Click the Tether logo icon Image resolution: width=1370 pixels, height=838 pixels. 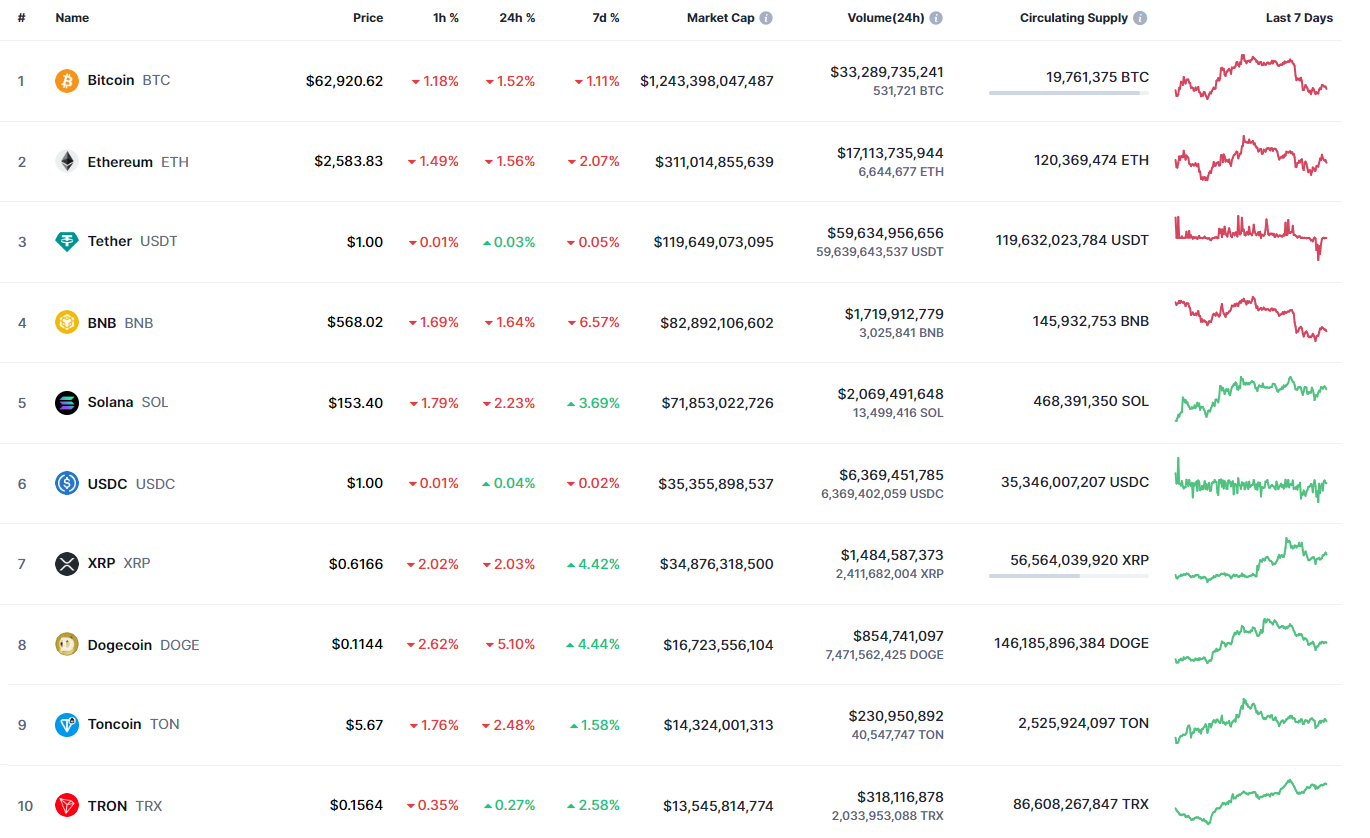pyautogui.click(x=67, y=241)
